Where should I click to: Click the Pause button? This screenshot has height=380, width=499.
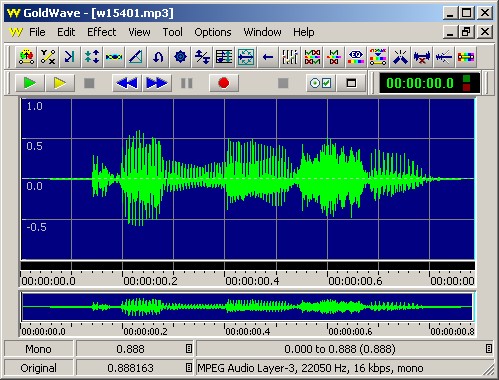[187, 83]
